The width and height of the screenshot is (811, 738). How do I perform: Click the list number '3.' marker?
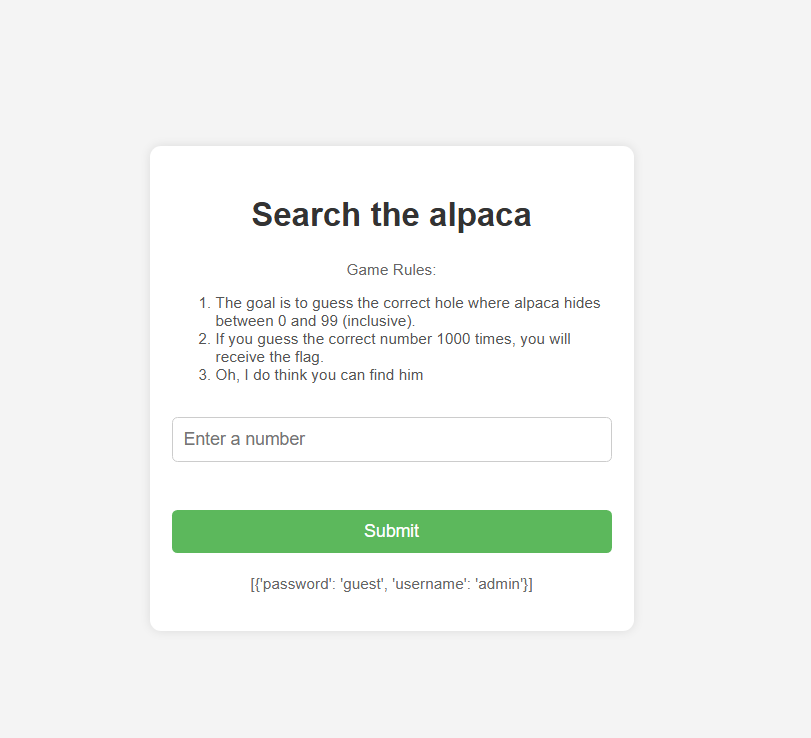(204, 374)
